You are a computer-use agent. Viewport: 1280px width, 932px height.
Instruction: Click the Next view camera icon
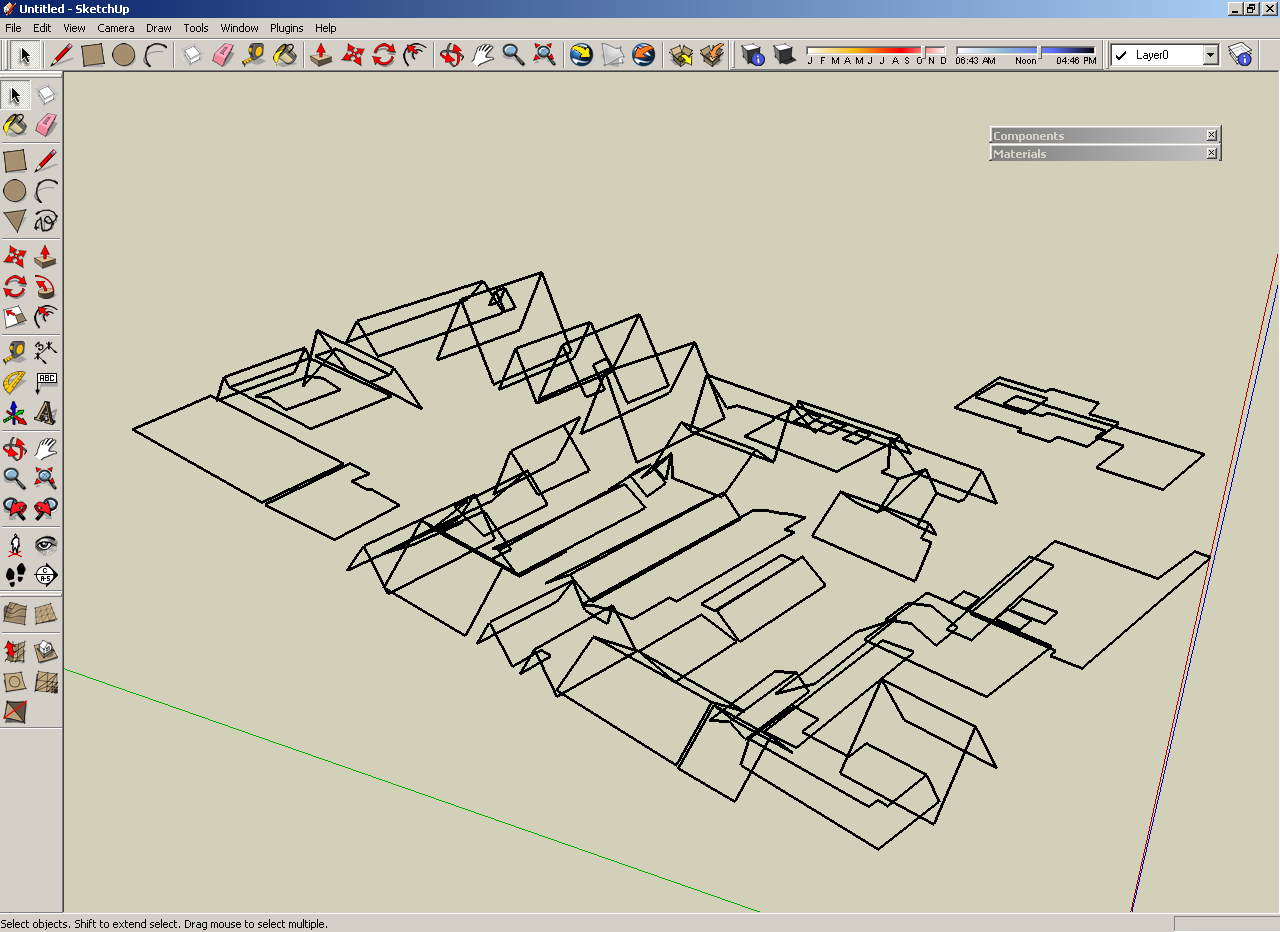pyautogui.click(x=46, y=509)
